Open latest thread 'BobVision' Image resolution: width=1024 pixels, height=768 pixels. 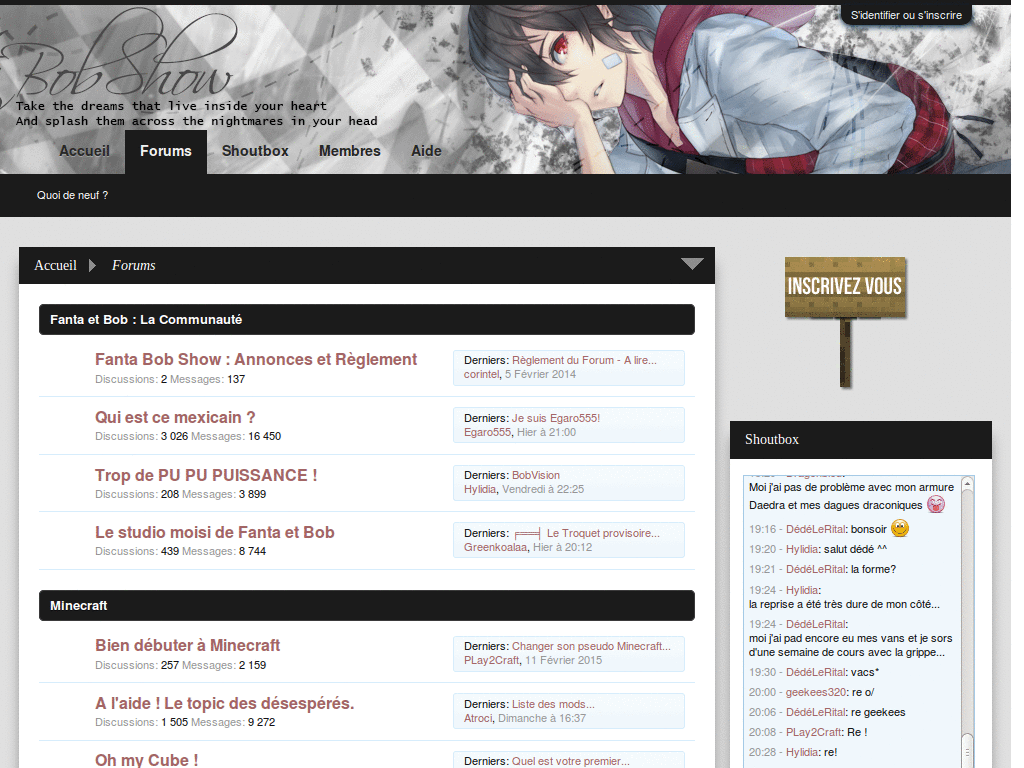coord(536,475)
